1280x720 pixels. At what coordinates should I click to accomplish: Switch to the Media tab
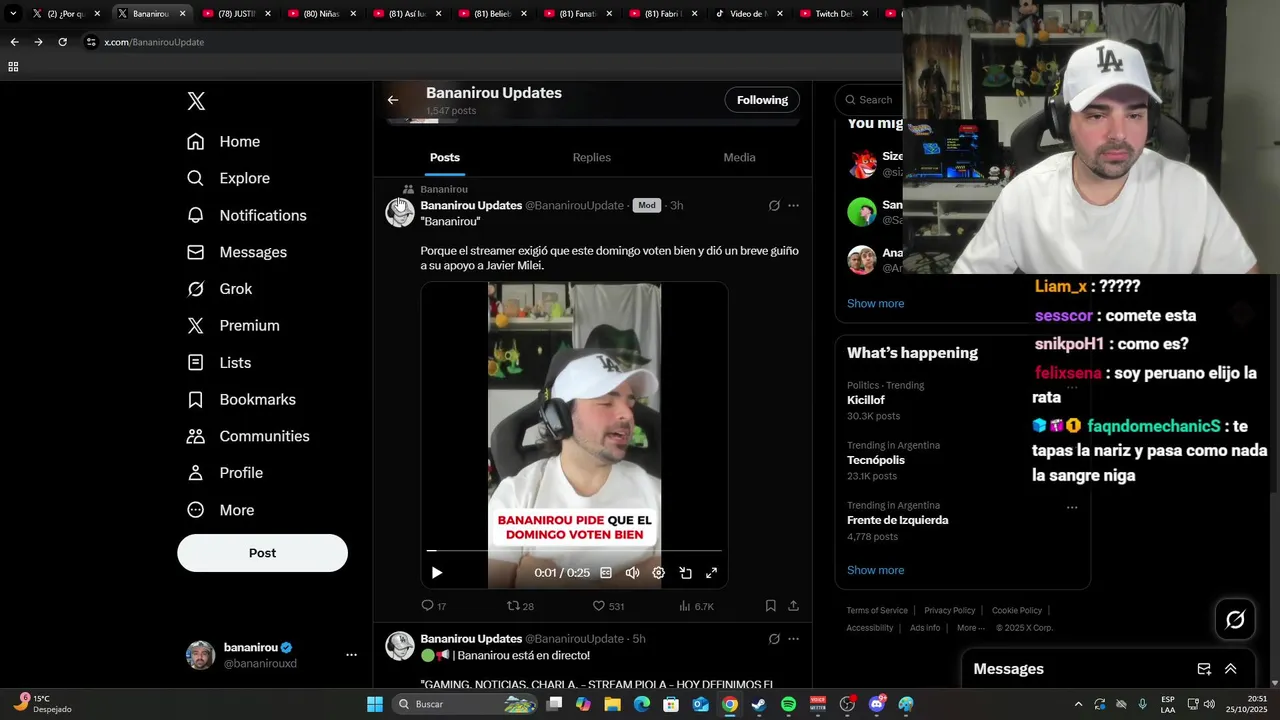click(739, 157)
